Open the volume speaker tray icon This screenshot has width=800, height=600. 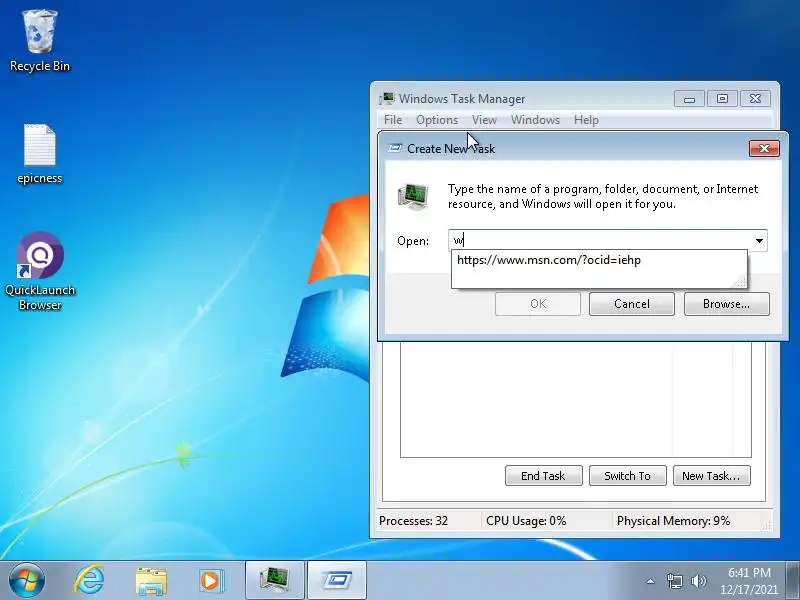698,581
